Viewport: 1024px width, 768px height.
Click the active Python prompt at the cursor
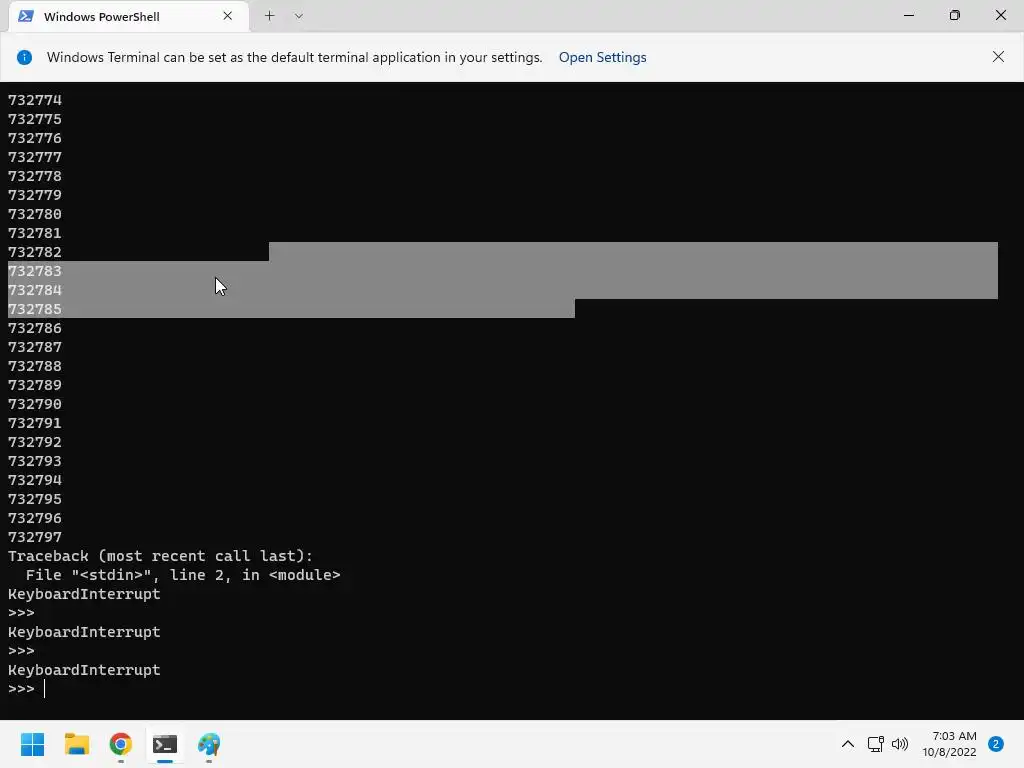tap(26, 688)
